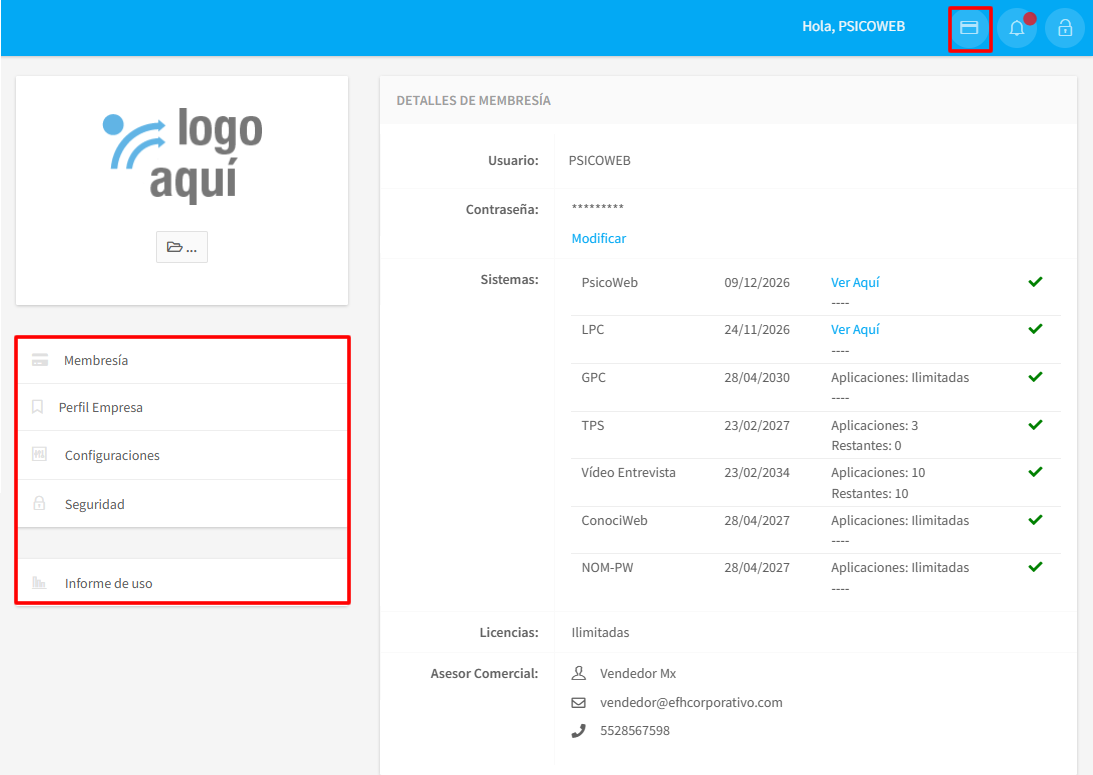Screen dimensions: 1093x775
Task: Click the membership card icon in header
Action: click(x=969, y=28)
